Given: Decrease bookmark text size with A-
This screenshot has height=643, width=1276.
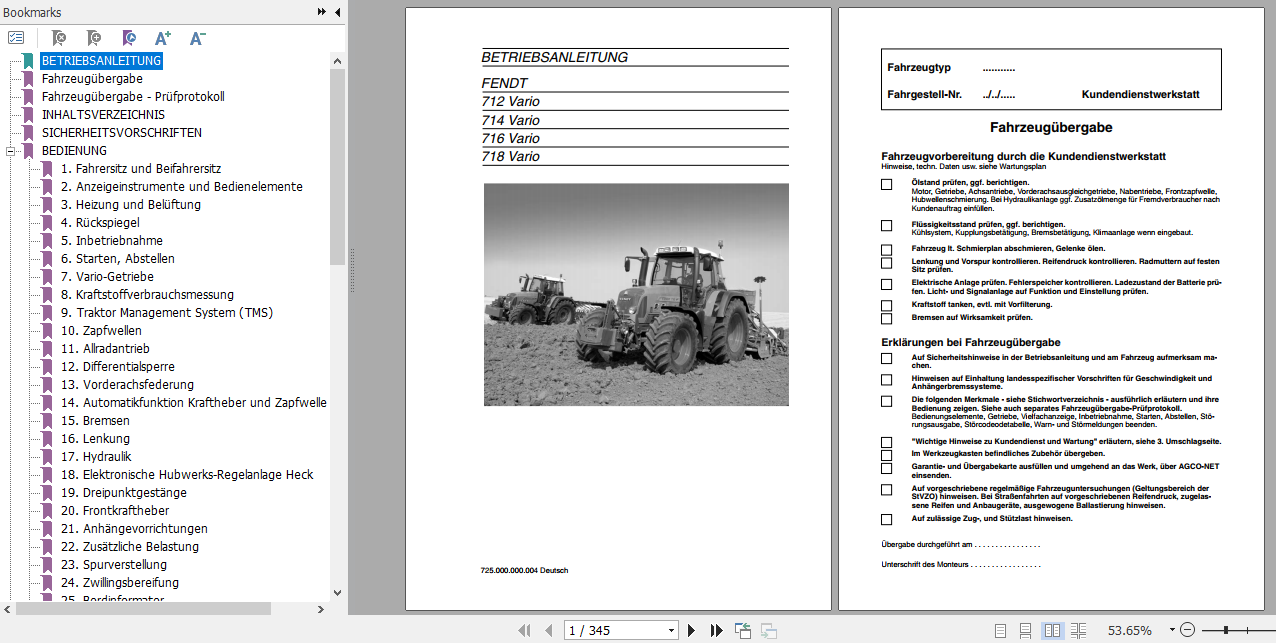Looking at the screenshot, I should 197,38.
